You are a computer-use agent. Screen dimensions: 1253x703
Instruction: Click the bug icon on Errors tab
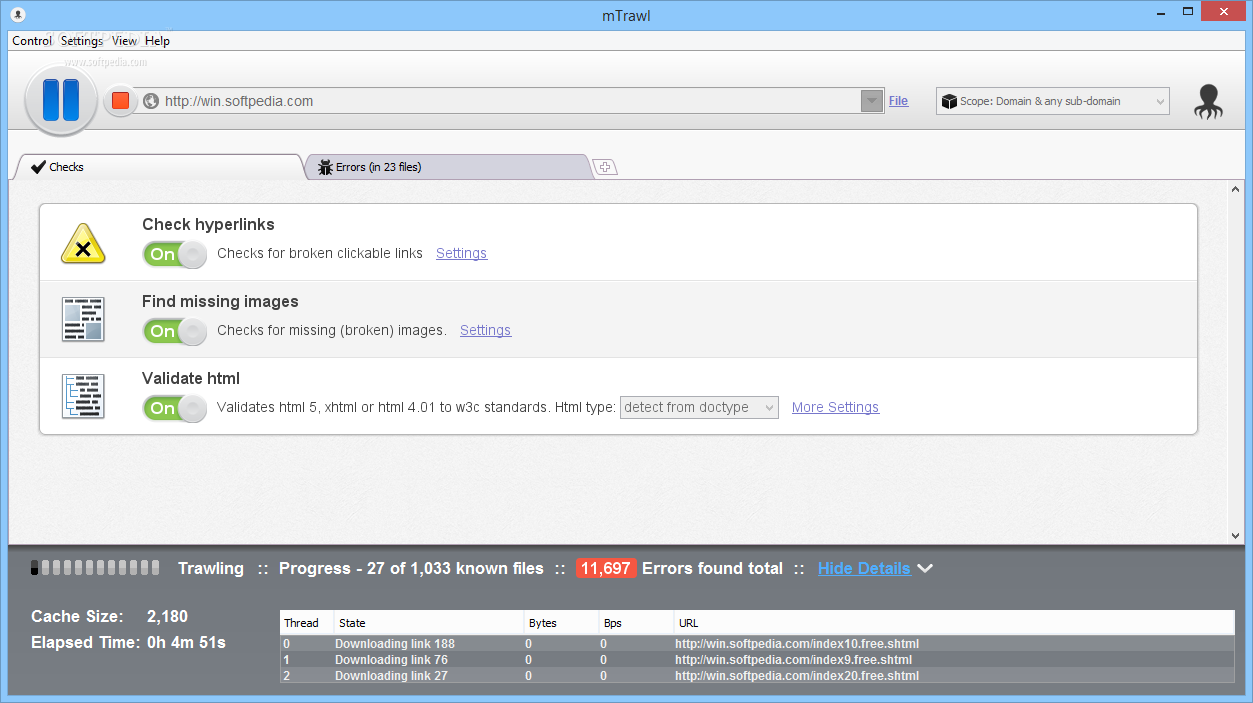pyautogui.click(x=325, y=167)
